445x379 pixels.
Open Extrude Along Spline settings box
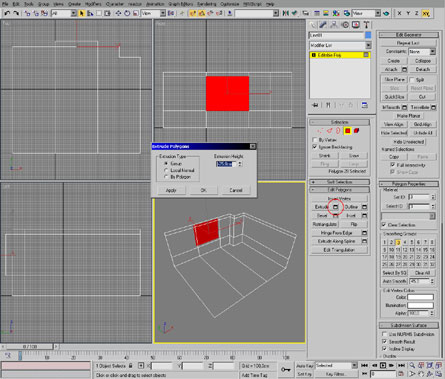(365, 241)
